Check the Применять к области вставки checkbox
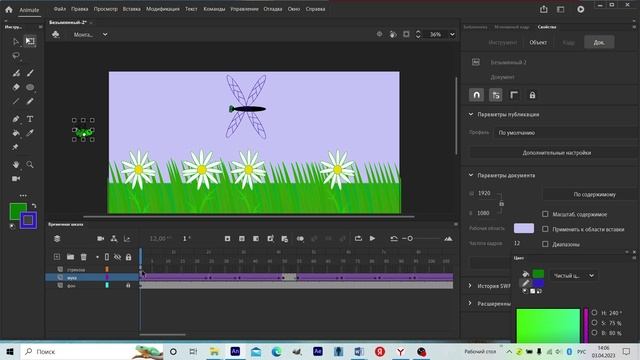Viewport: 640px width, 360px height. click(x=545, y=229)
